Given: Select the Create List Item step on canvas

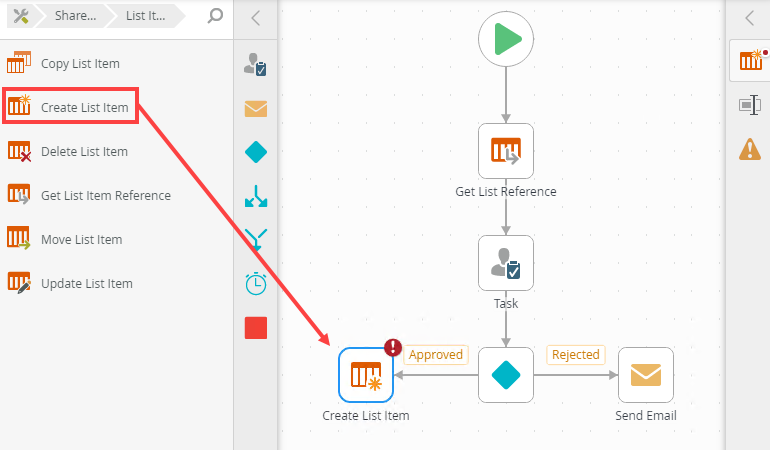Looking at the screenshot, I should pyautogui.click(x=366, y=375).
